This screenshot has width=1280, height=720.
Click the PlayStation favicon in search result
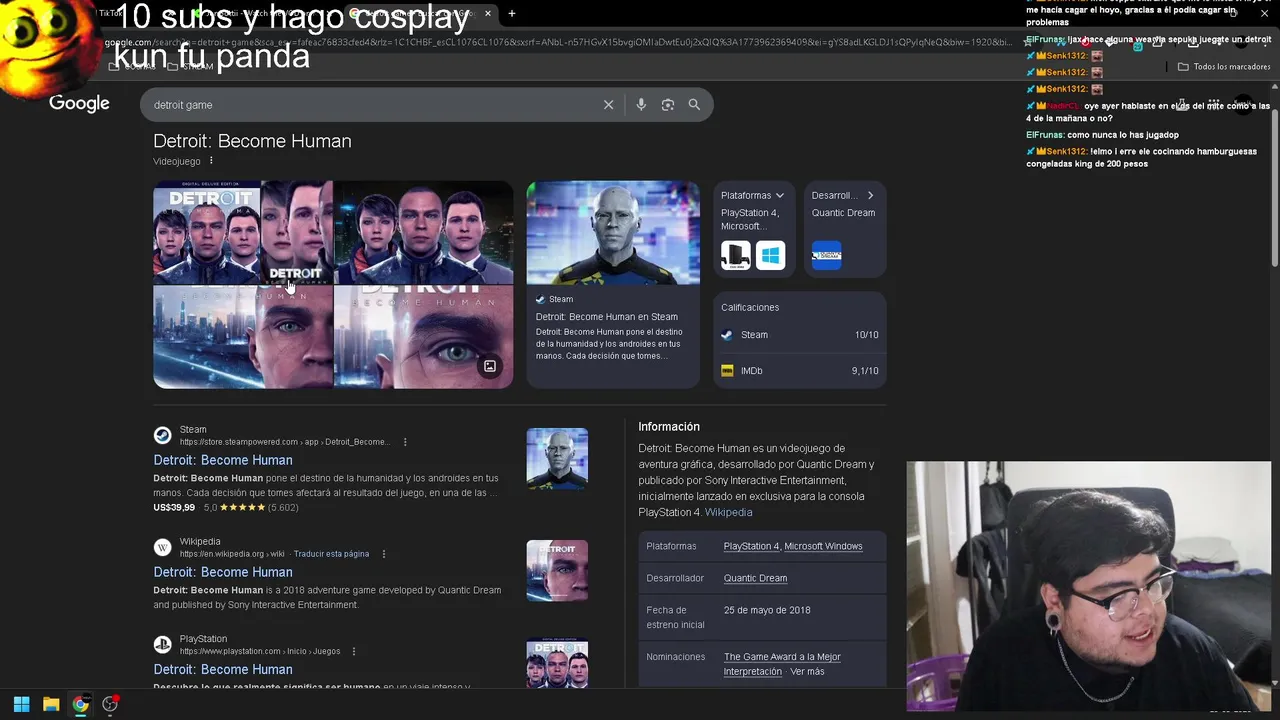point(162,644)
